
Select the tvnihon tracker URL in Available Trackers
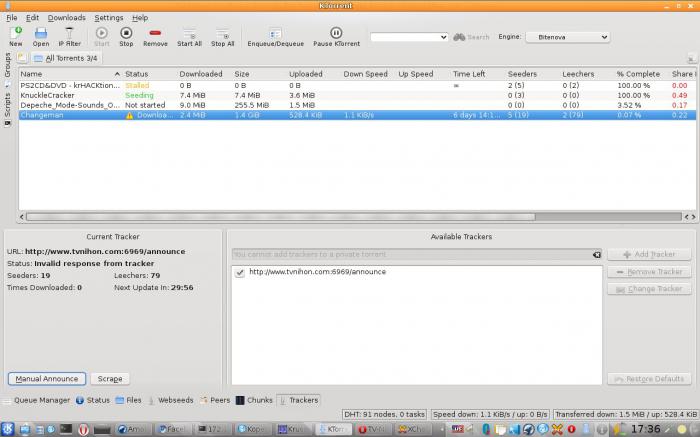point(317,272)
